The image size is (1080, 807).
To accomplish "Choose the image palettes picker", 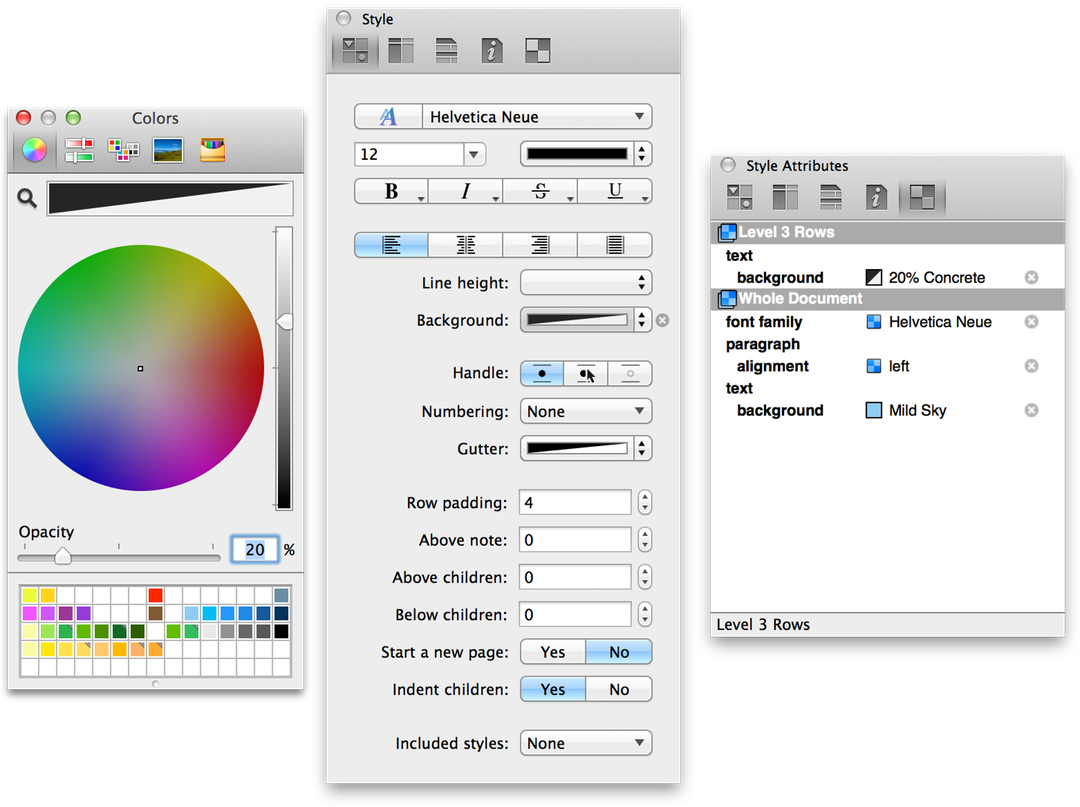I will [x=168, y=149].
